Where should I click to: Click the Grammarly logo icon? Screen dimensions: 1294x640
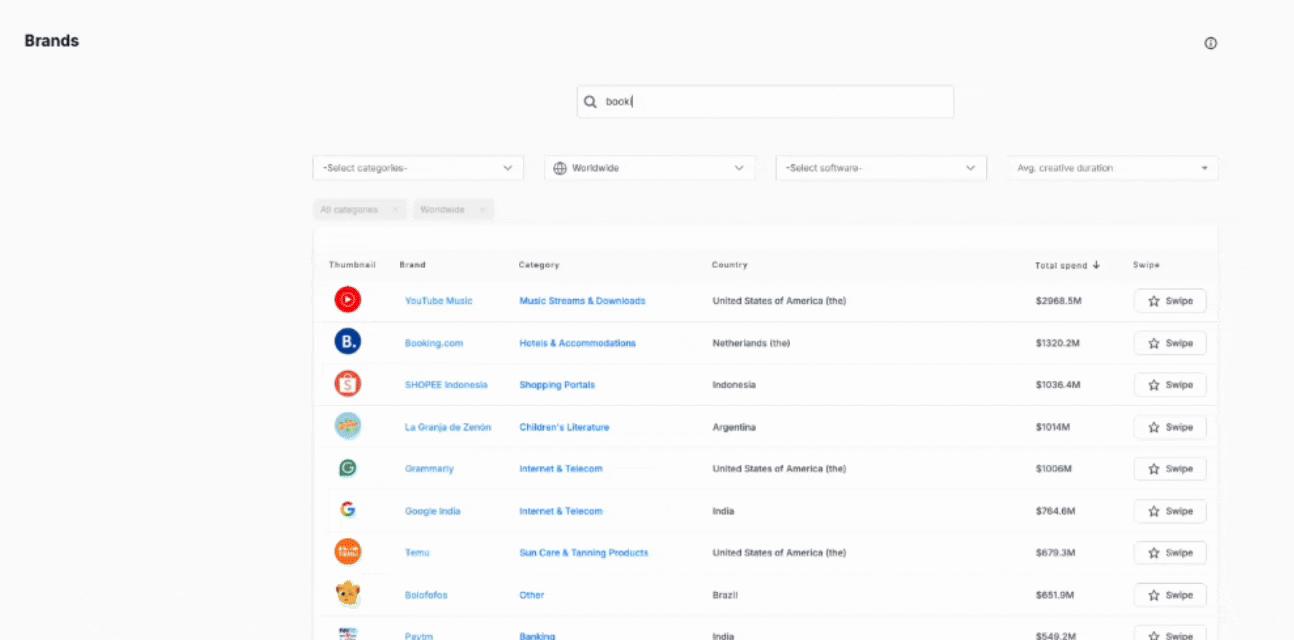(x=347, y=468)
